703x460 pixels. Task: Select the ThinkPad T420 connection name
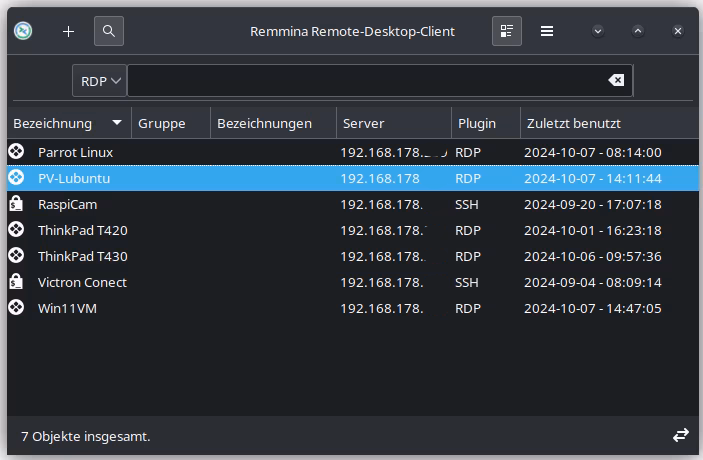(83, 230)
